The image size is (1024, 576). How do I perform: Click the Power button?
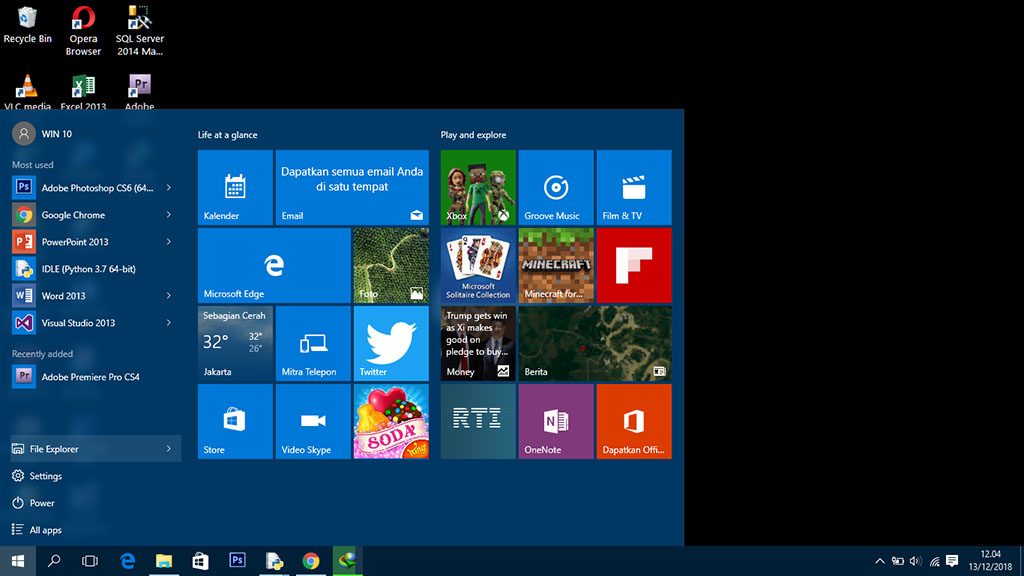pos(42,503)
